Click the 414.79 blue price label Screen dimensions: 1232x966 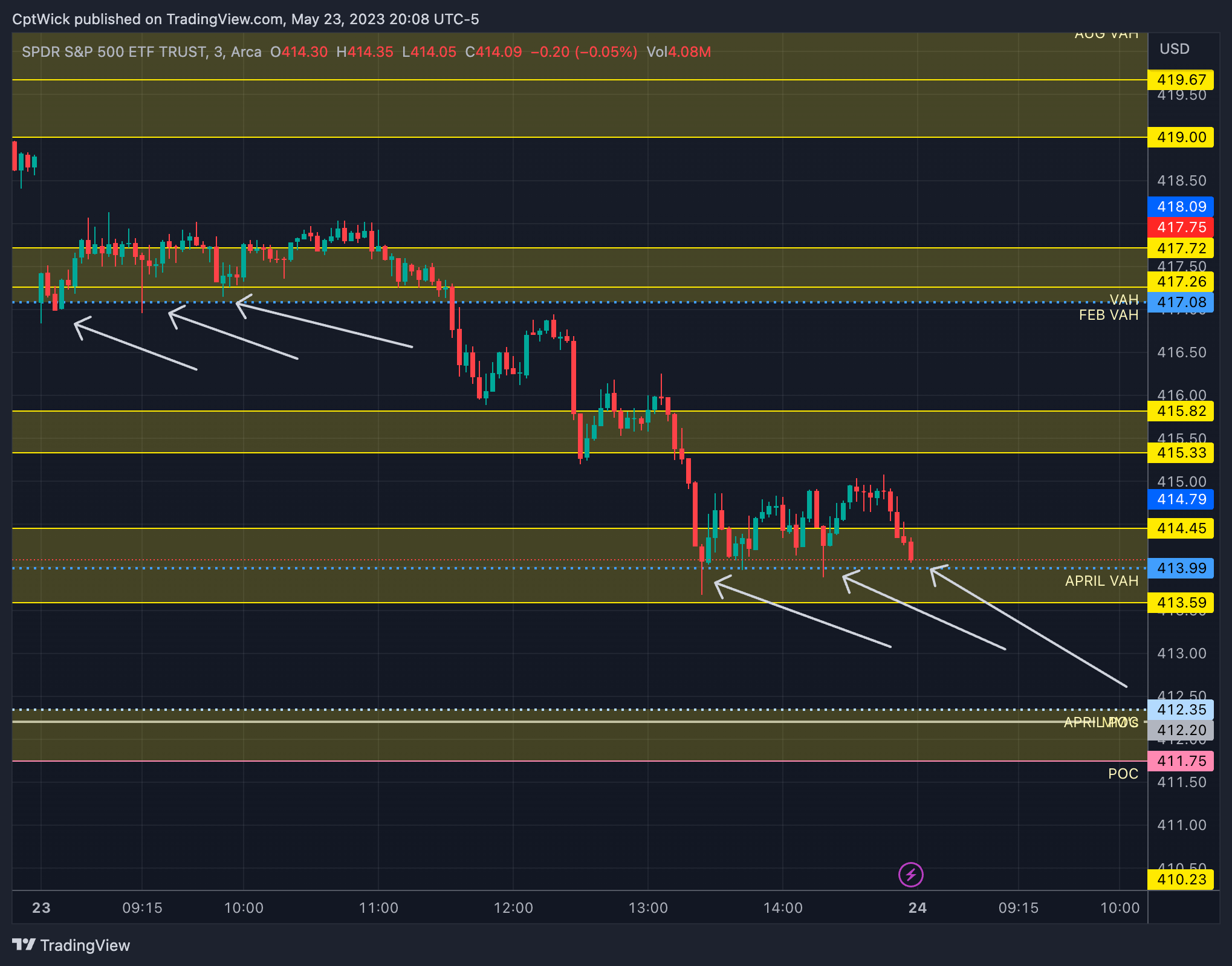coord(1181,499)
